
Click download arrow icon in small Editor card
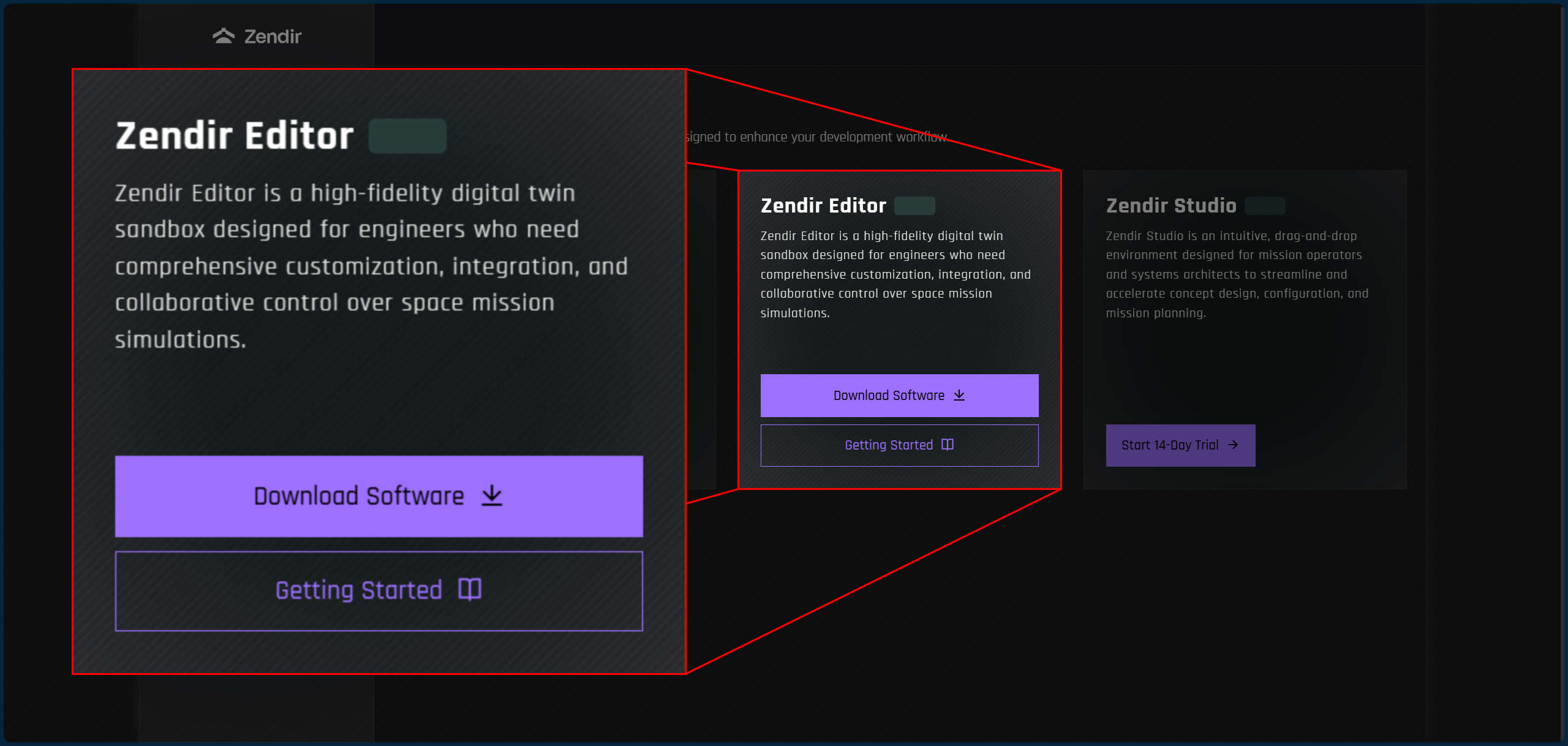tap(959, 395)
